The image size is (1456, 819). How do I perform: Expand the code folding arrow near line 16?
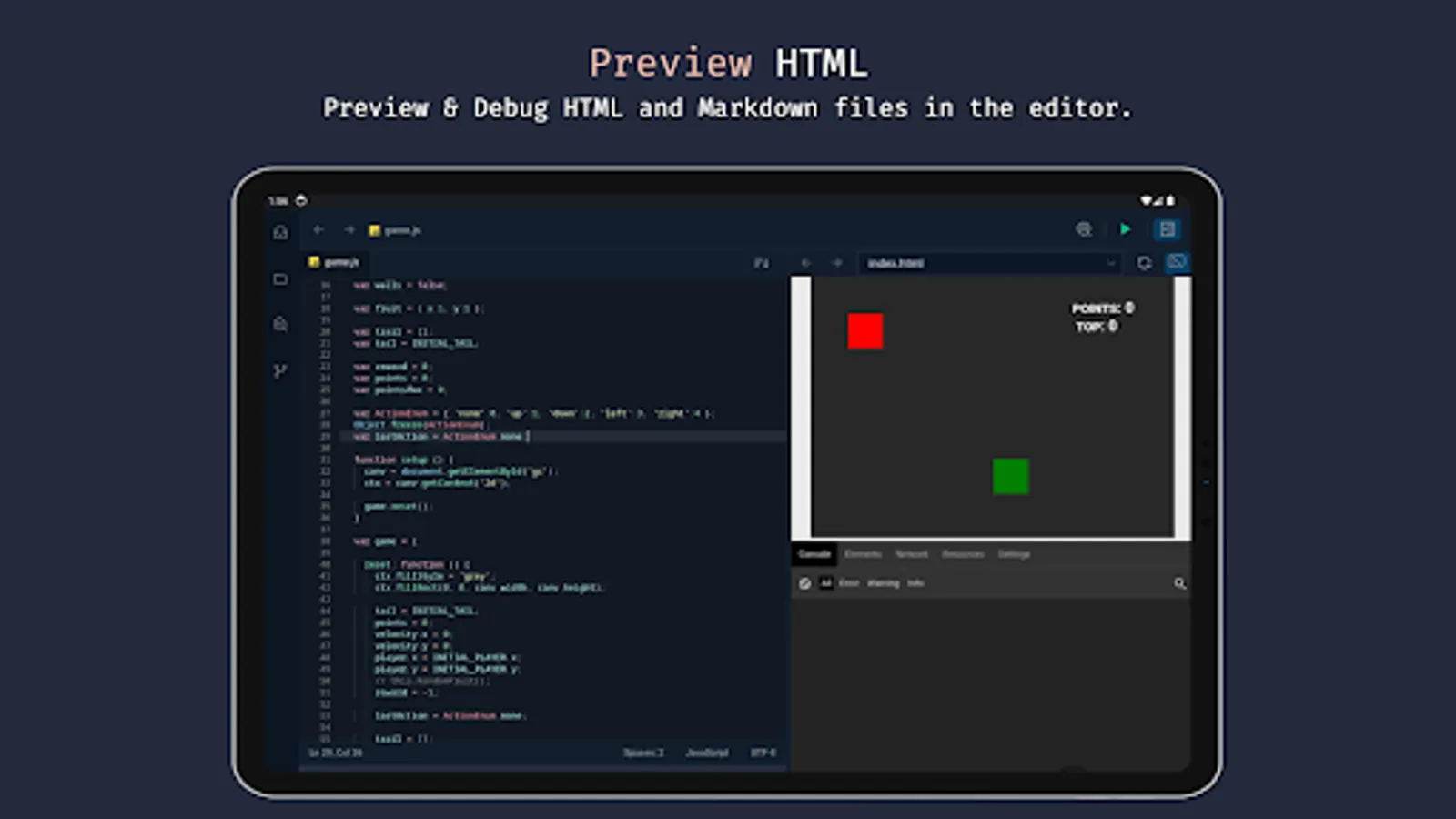click(x=344, y=284)
